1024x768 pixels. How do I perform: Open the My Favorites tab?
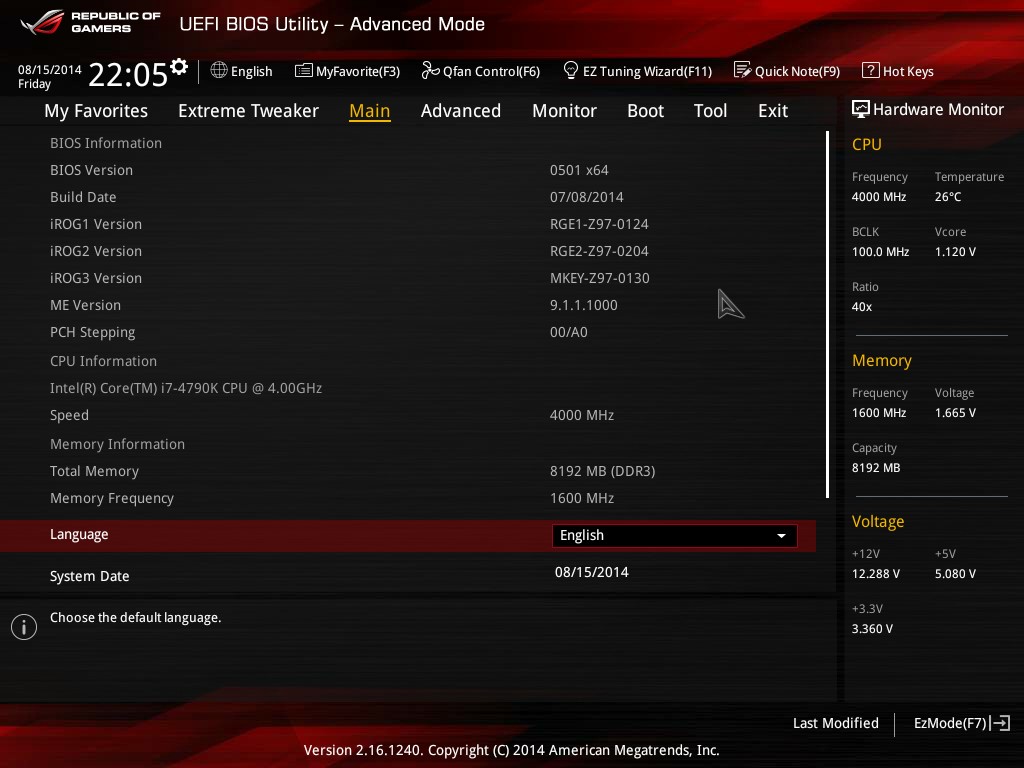(x=96, y=111)
